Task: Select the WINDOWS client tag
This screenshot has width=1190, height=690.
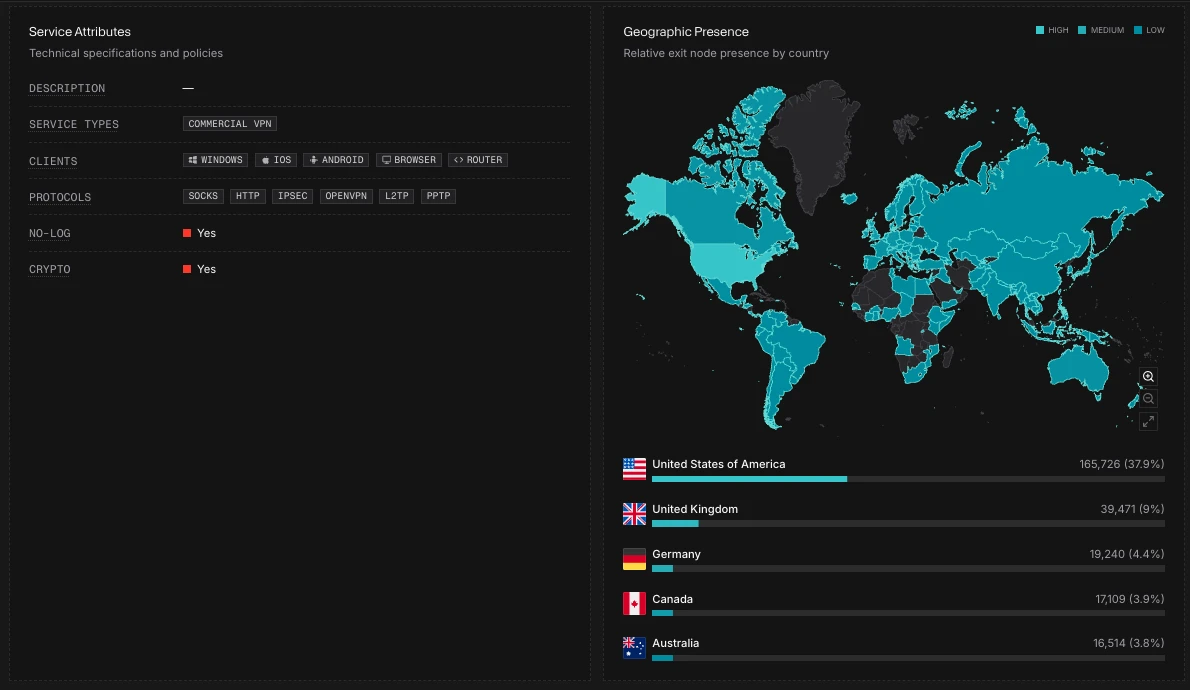Action: (216, 160)
